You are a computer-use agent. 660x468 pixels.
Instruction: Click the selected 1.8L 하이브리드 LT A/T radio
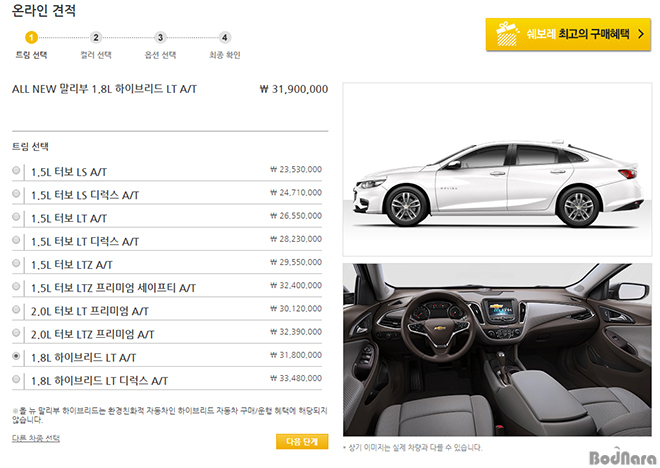pos(16,356)
